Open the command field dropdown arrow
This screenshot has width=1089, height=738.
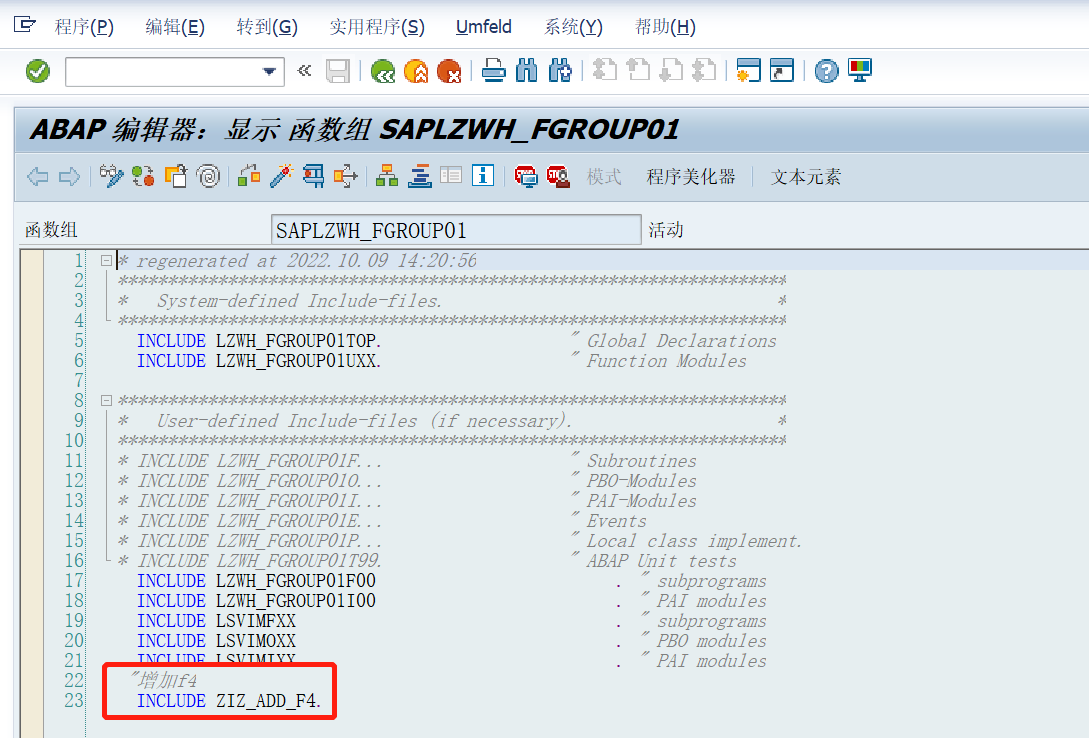click(269, 72)
